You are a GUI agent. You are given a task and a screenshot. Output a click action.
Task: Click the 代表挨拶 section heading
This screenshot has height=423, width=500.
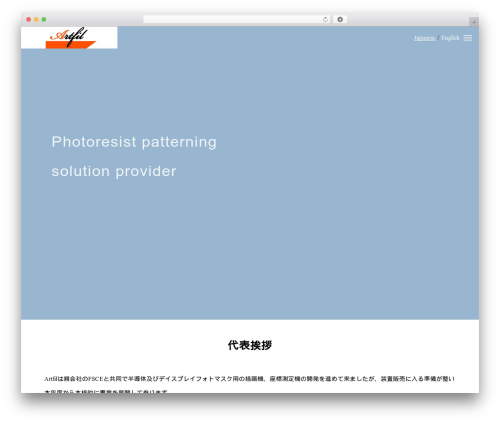pos(250,345)
